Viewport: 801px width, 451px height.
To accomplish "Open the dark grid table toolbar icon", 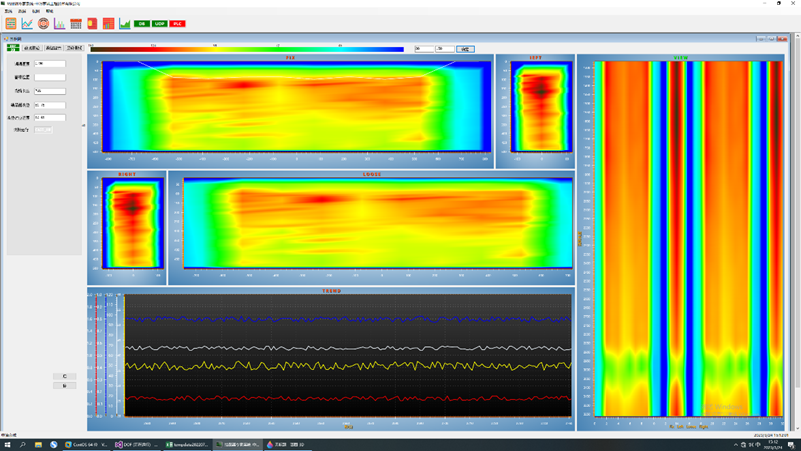I will 76,23.
